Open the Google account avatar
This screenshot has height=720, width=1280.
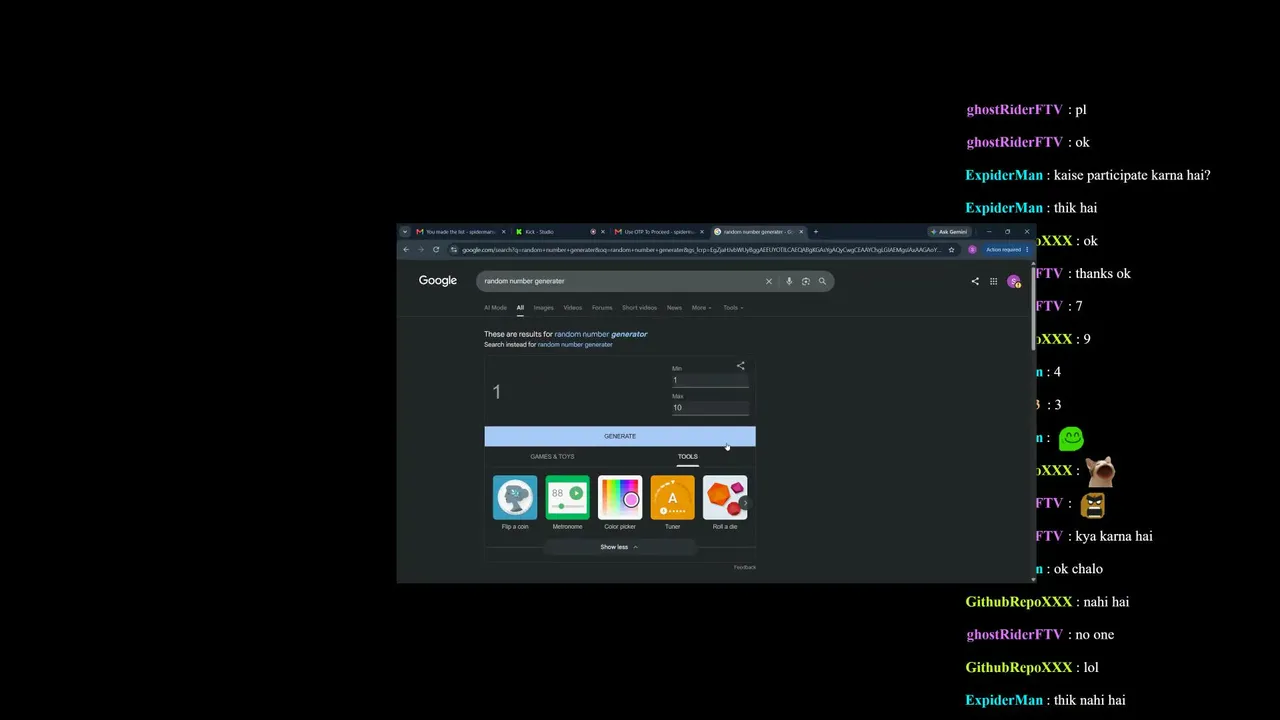pyautogui.click(x=1014, y=281)
